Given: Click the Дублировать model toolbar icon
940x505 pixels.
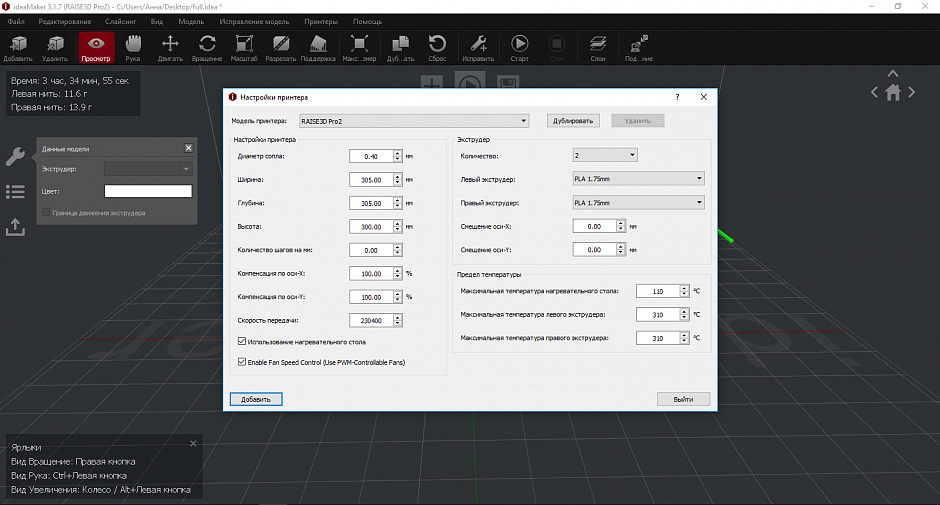Looking at the screenshot, I should point(400,48).
